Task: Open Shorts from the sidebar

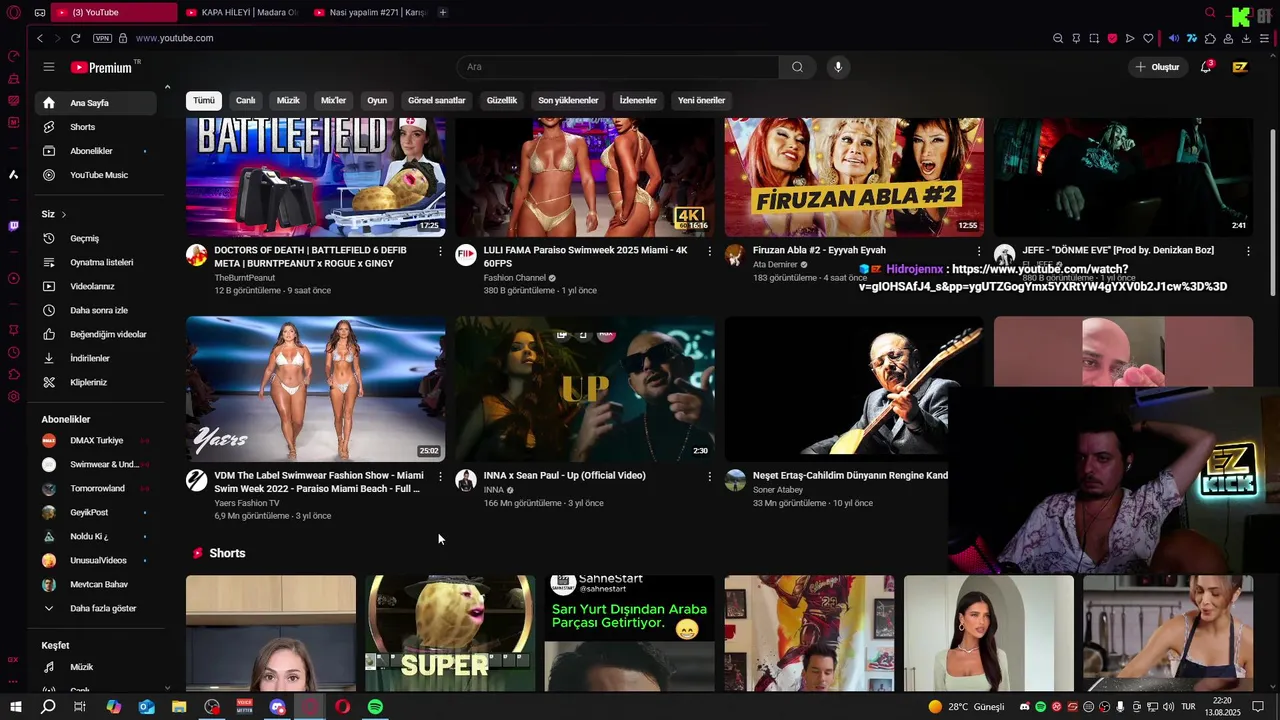Action: click(96, 127)
